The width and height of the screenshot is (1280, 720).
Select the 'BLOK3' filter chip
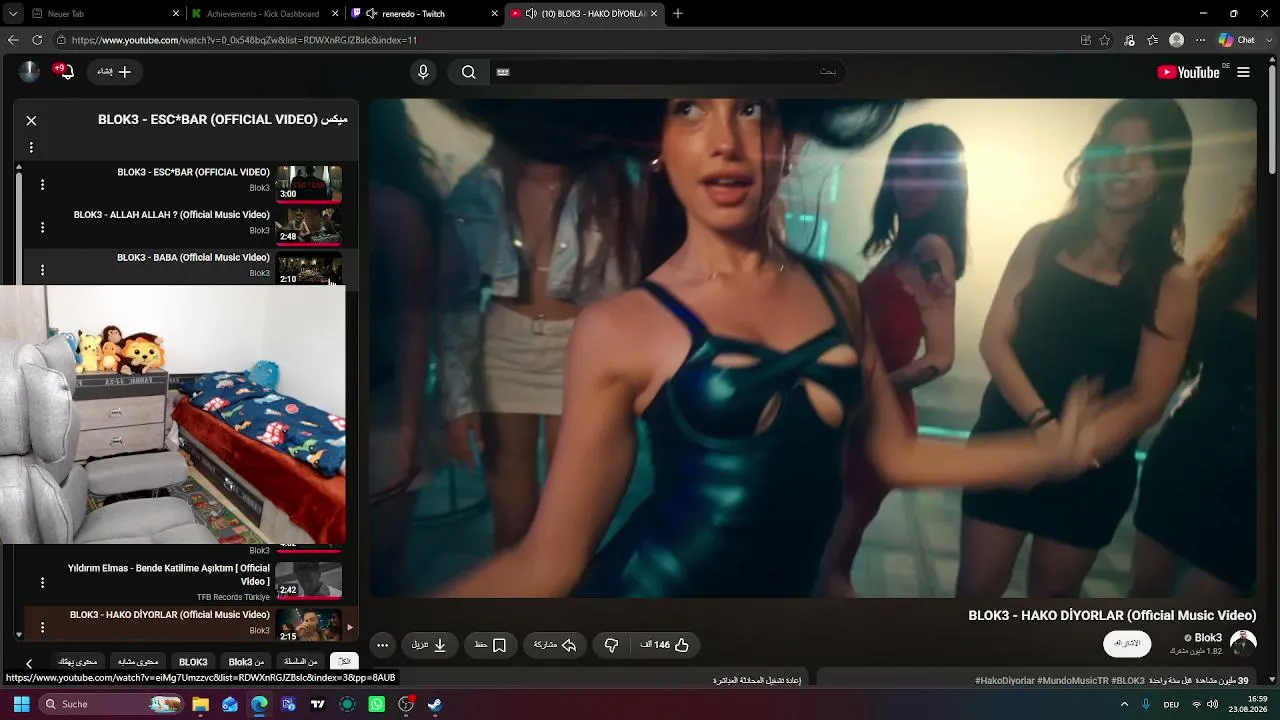pos(193,662)
